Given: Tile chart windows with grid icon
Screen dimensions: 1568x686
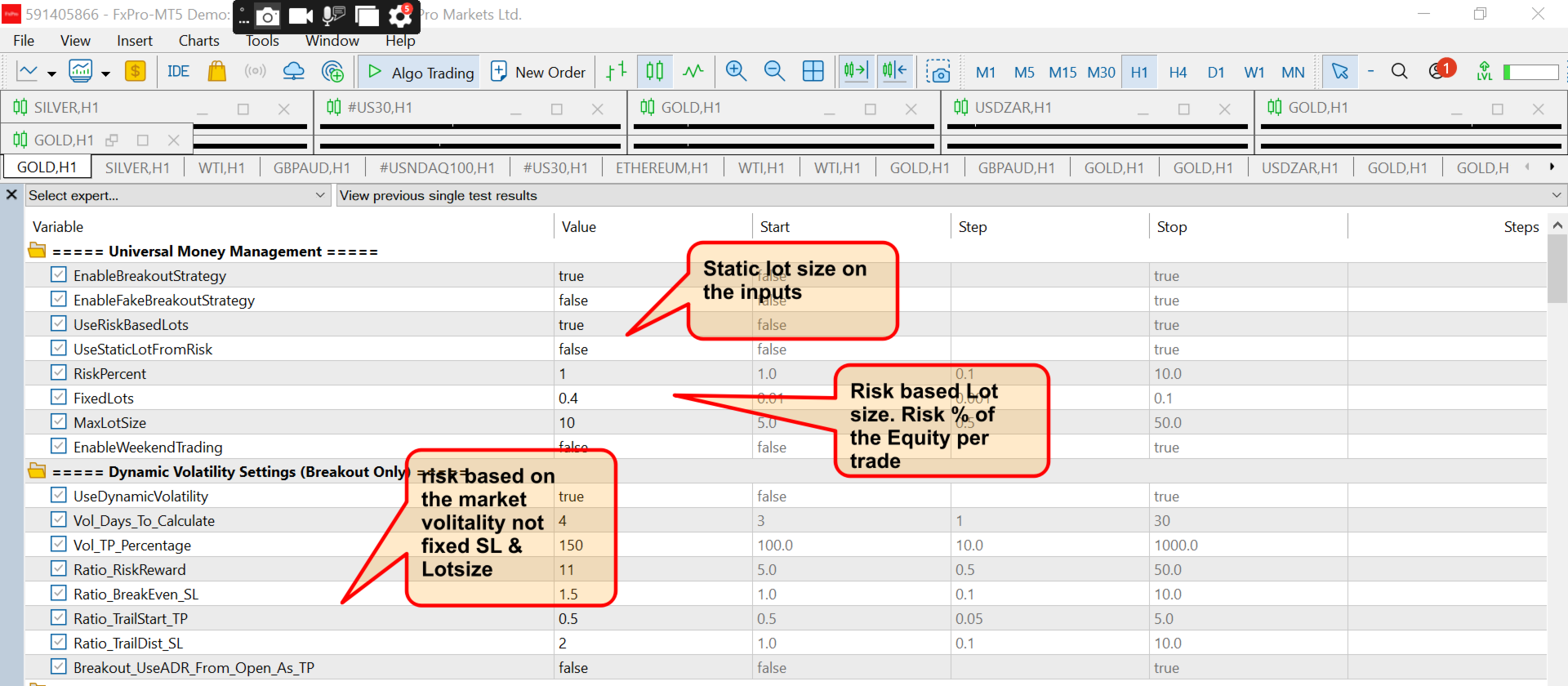Looking at the screenshot, I should (x=813, y=72).
